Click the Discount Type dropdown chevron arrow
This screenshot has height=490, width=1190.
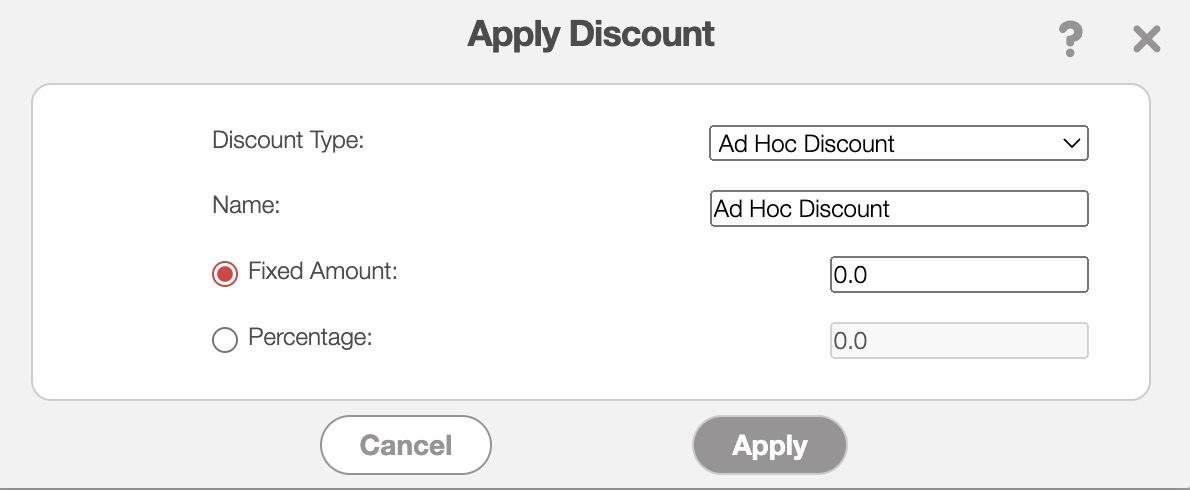(1071, 143)
